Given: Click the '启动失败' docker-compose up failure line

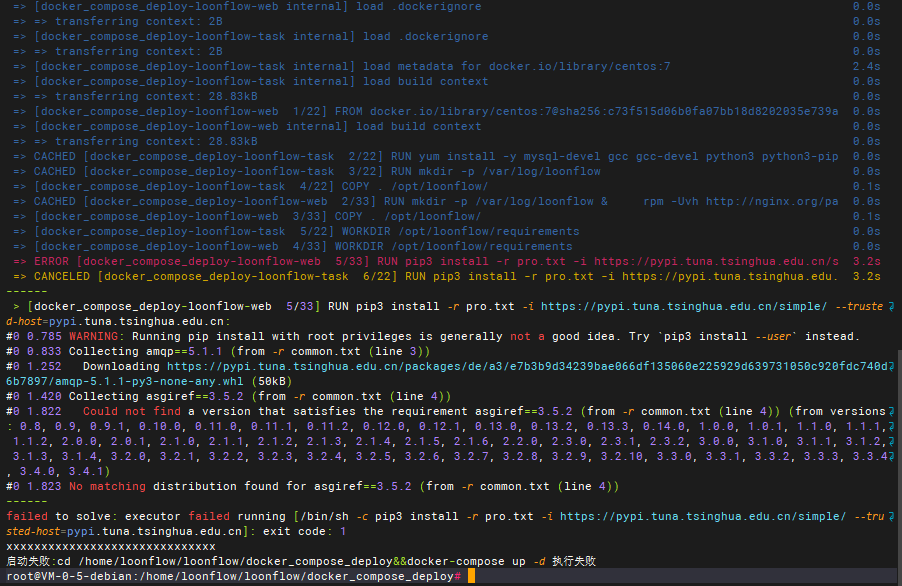Looking at the screenshot, I should 301,561.
